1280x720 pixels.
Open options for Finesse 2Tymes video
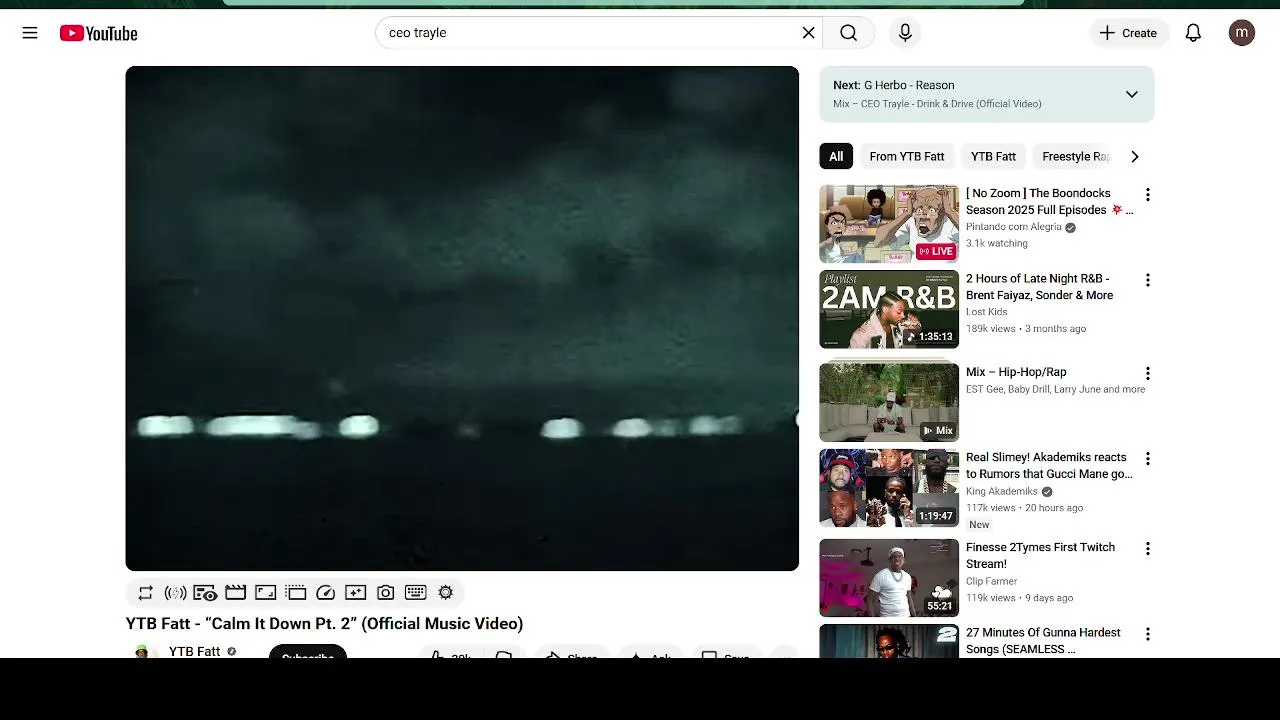coord(1147,549)
